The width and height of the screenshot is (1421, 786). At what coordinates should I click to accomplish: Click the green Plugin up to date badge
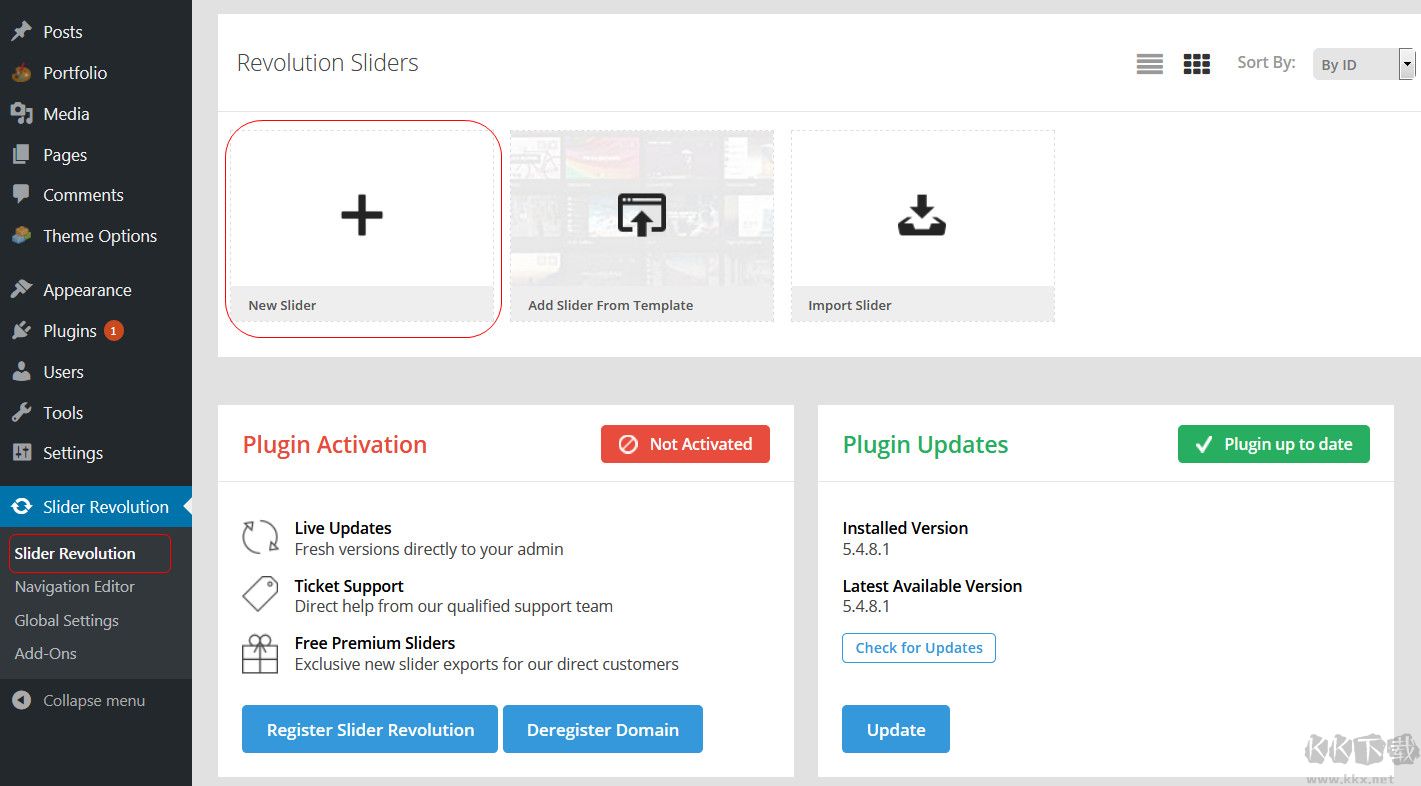(1274, 444)
